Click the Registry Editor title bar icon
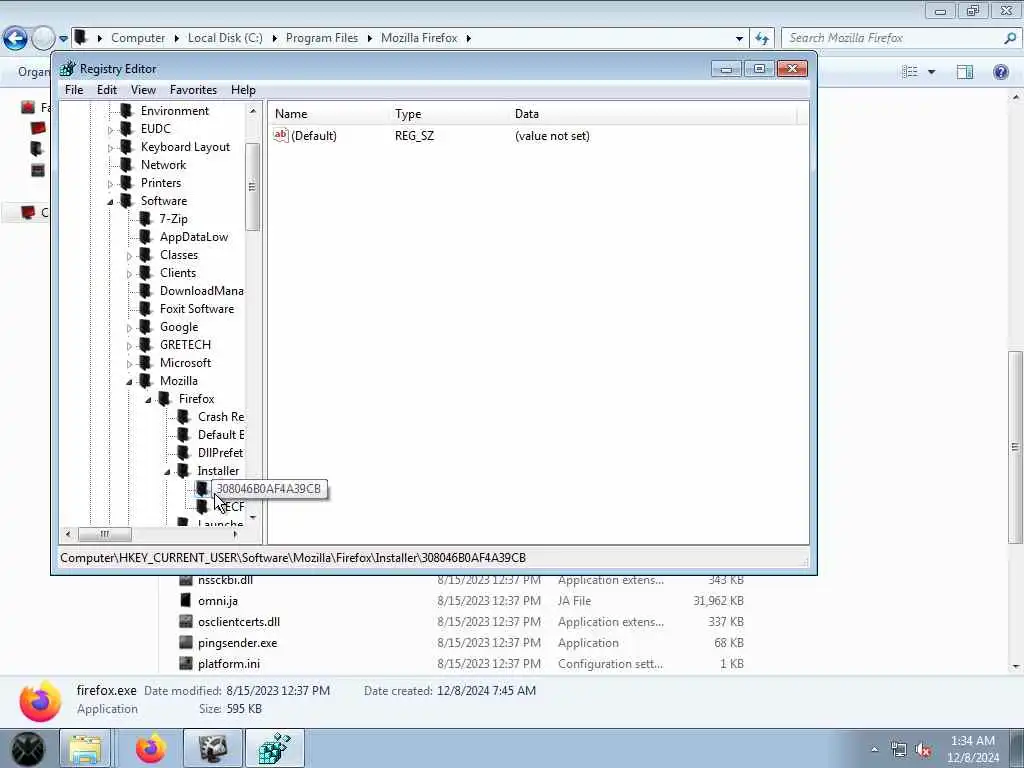The height and width of the screenshot is (768, 1024). click(68, 69)
